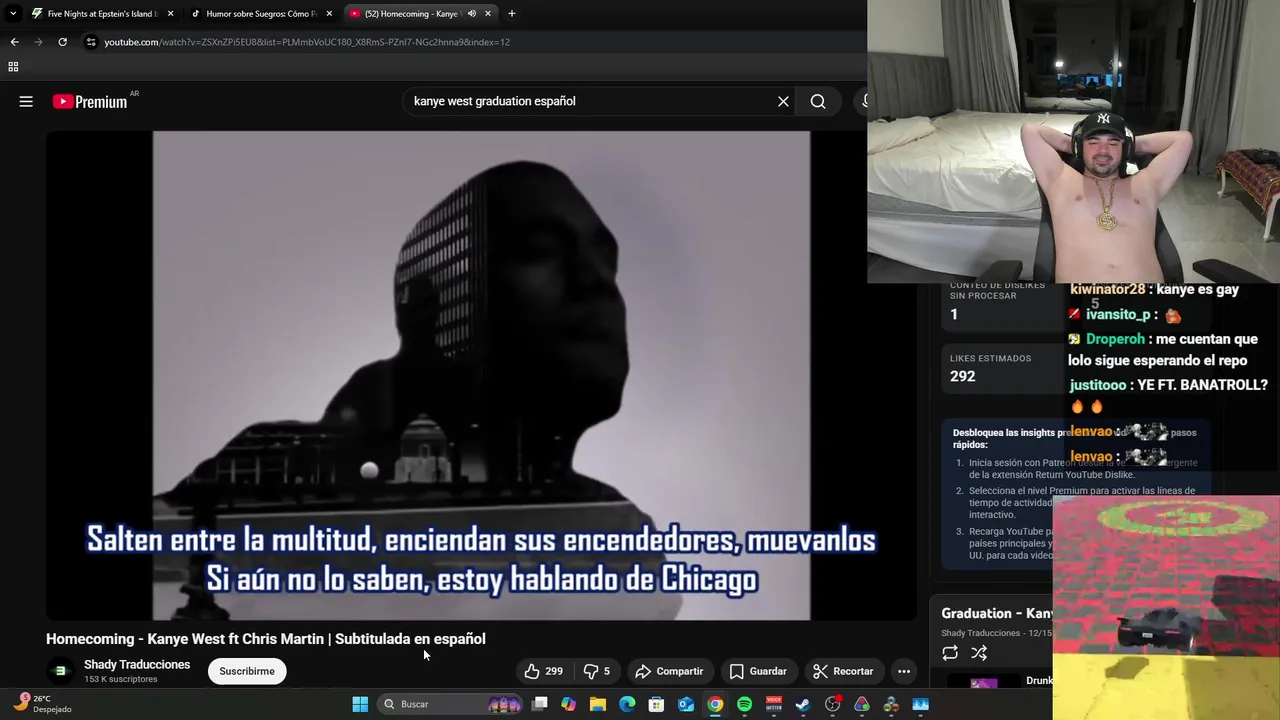
Task: Open Spotify from the taskbar
Action: point(744,704)
